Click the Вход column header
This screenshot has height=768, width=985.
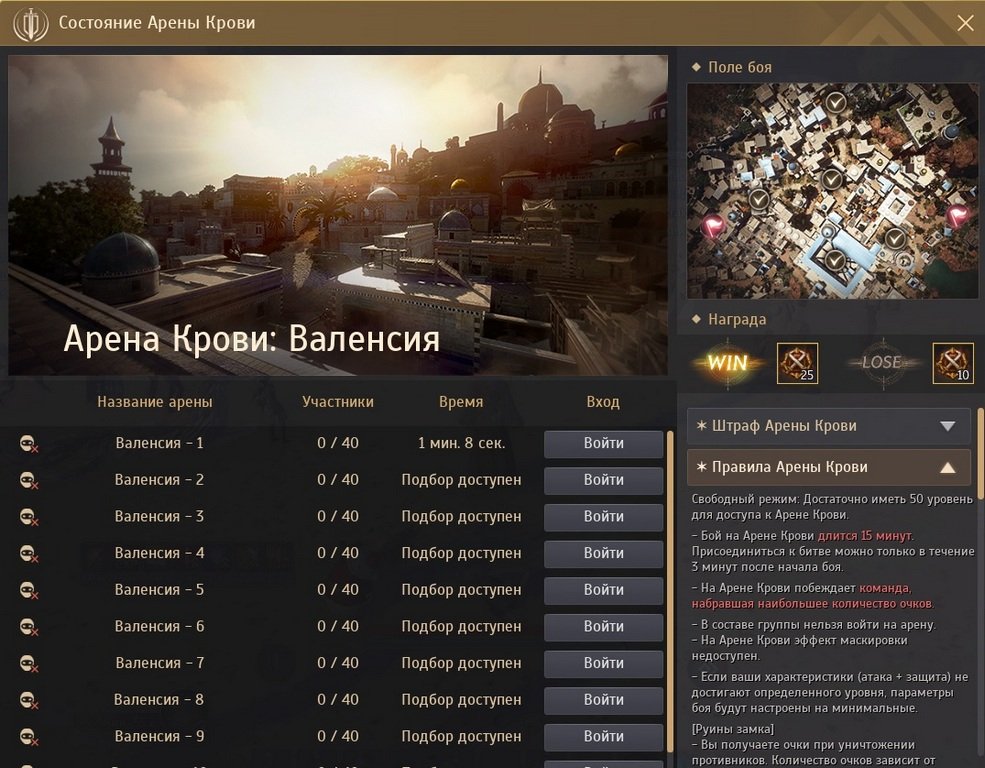pos(603,402)
